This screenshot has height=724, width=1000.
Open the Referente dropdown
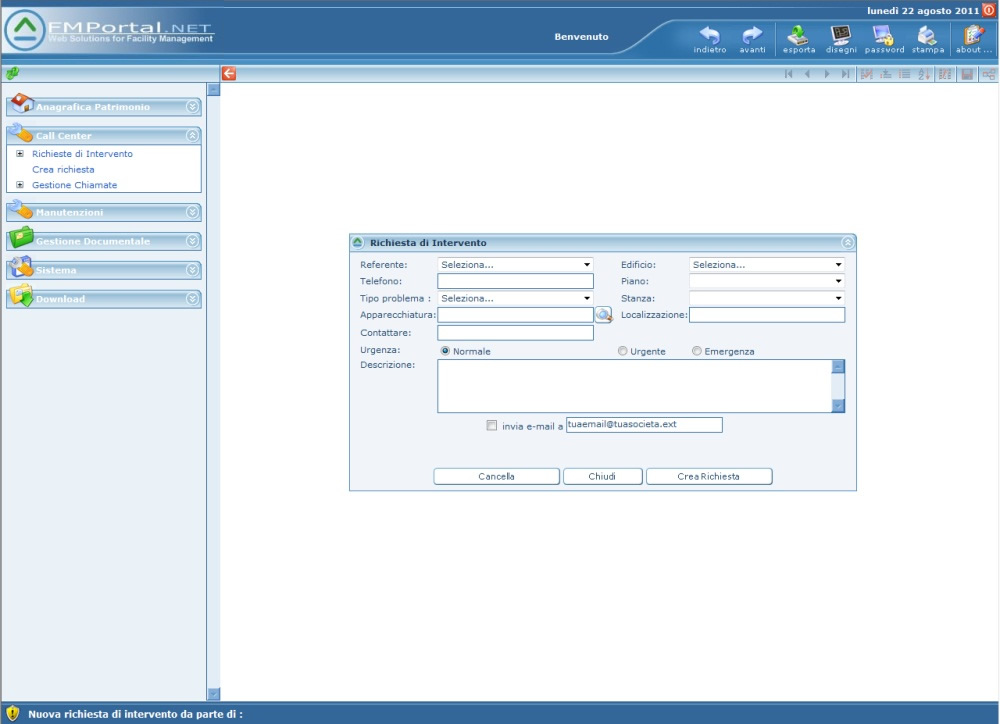515,264
